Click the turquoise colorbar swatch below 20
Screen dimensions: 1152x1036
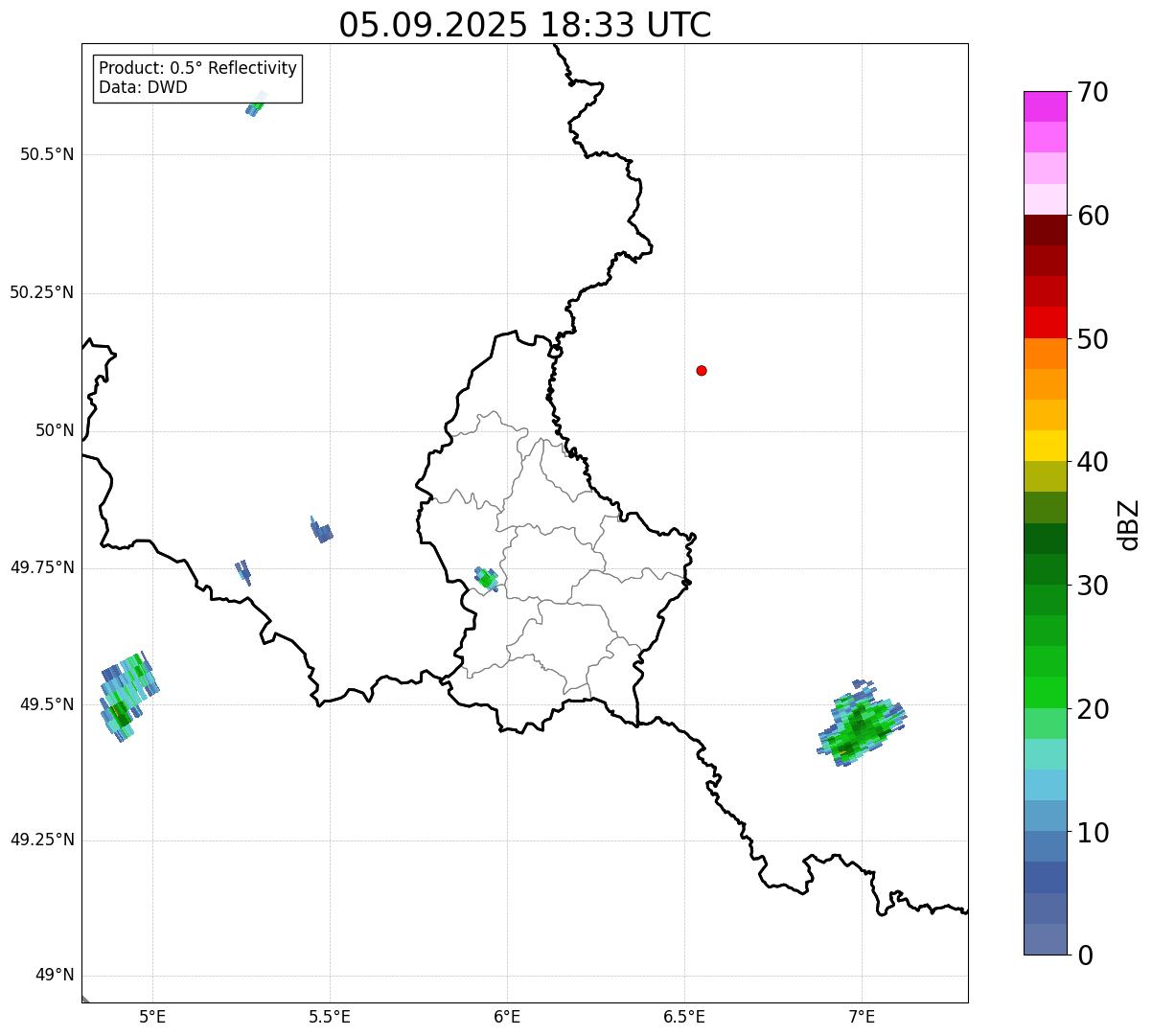point(1046,754)
